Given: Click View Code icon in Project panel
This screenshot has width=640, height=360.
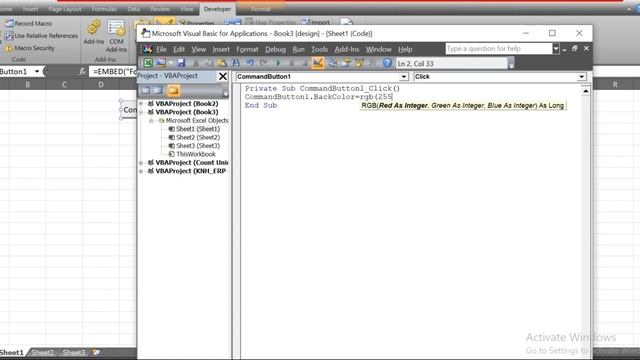Looking at the screenshot, I should (145, 91).
